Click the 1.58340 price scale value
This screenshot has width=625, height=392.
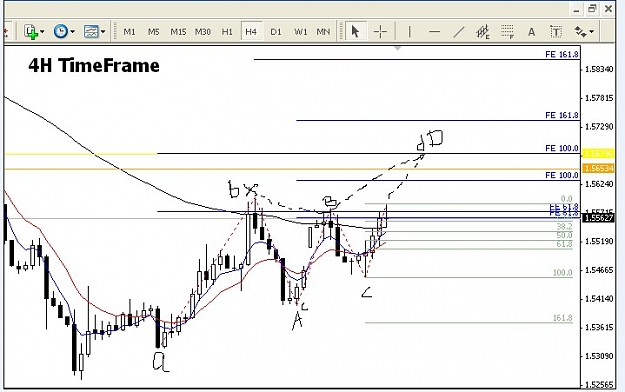click(599, 69)
